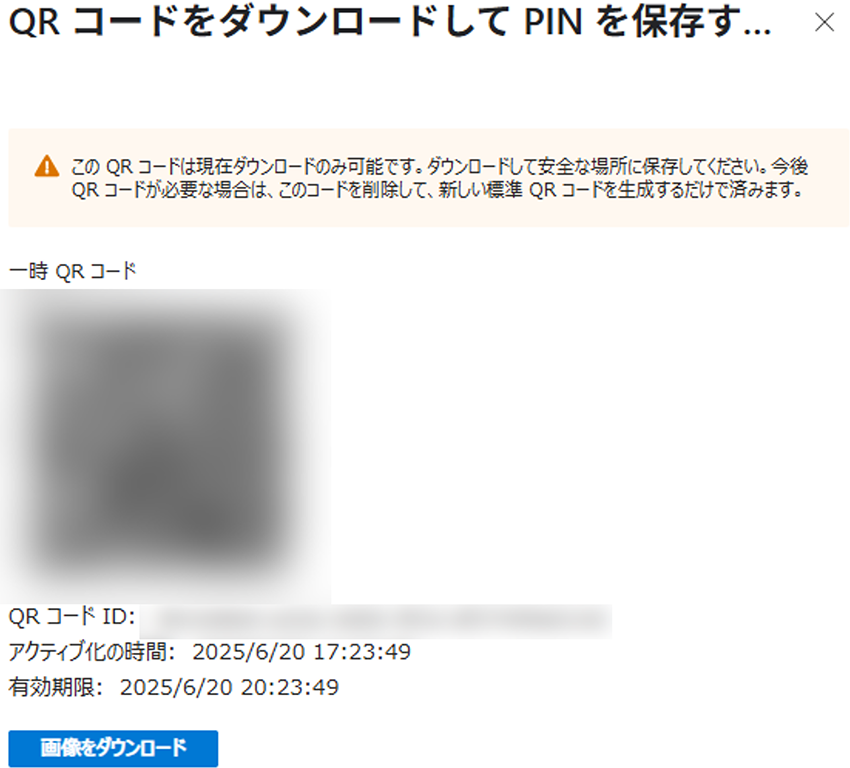Select the blurred temporary QR code image
Viewport: 850px width, 768px height.
pyautogui.click(x=165, y=446)
